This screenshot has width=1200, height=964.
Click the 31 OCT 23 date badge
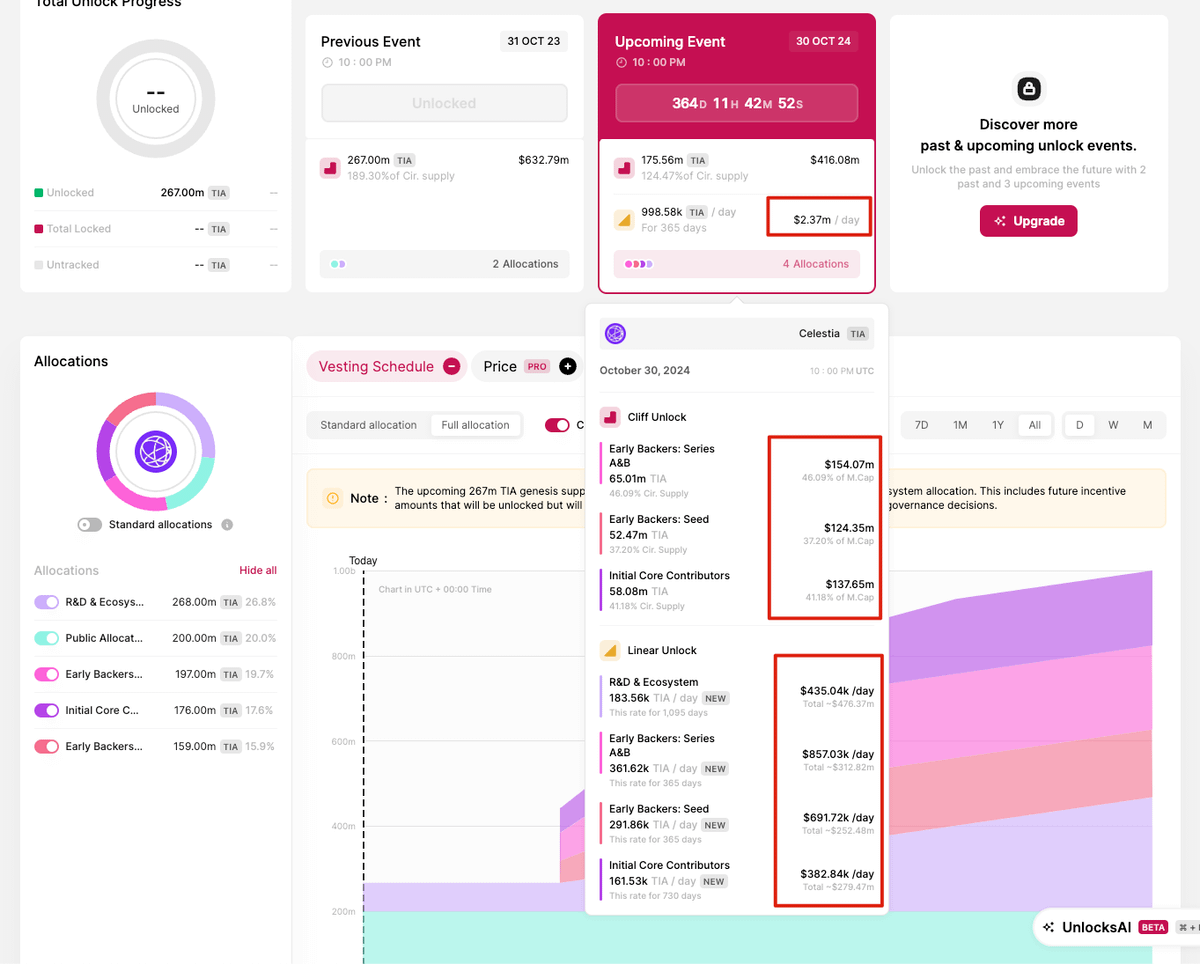pos(533,42)
